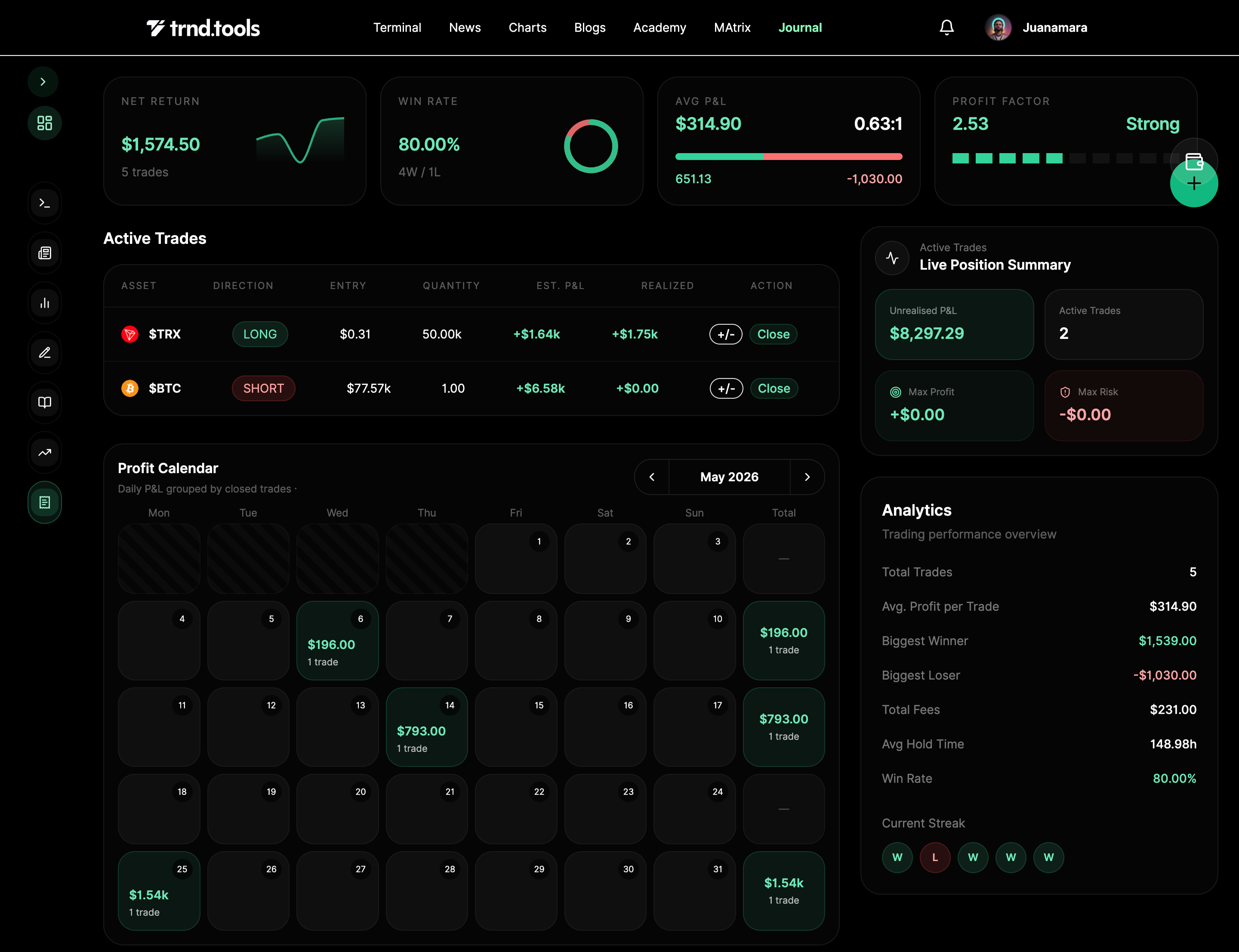Click the green plus add-trade button

[x=1194, y=184]
